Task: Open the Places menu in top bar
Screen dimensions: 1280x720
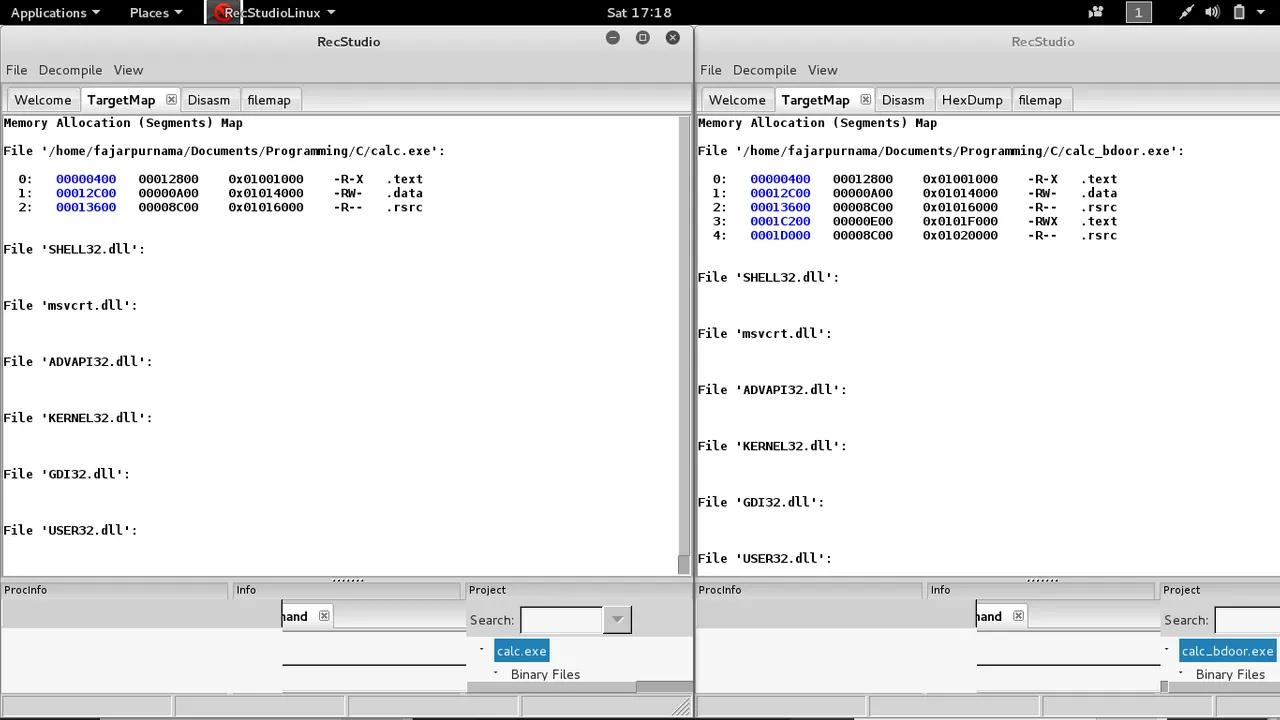Action: coord(156,12)
